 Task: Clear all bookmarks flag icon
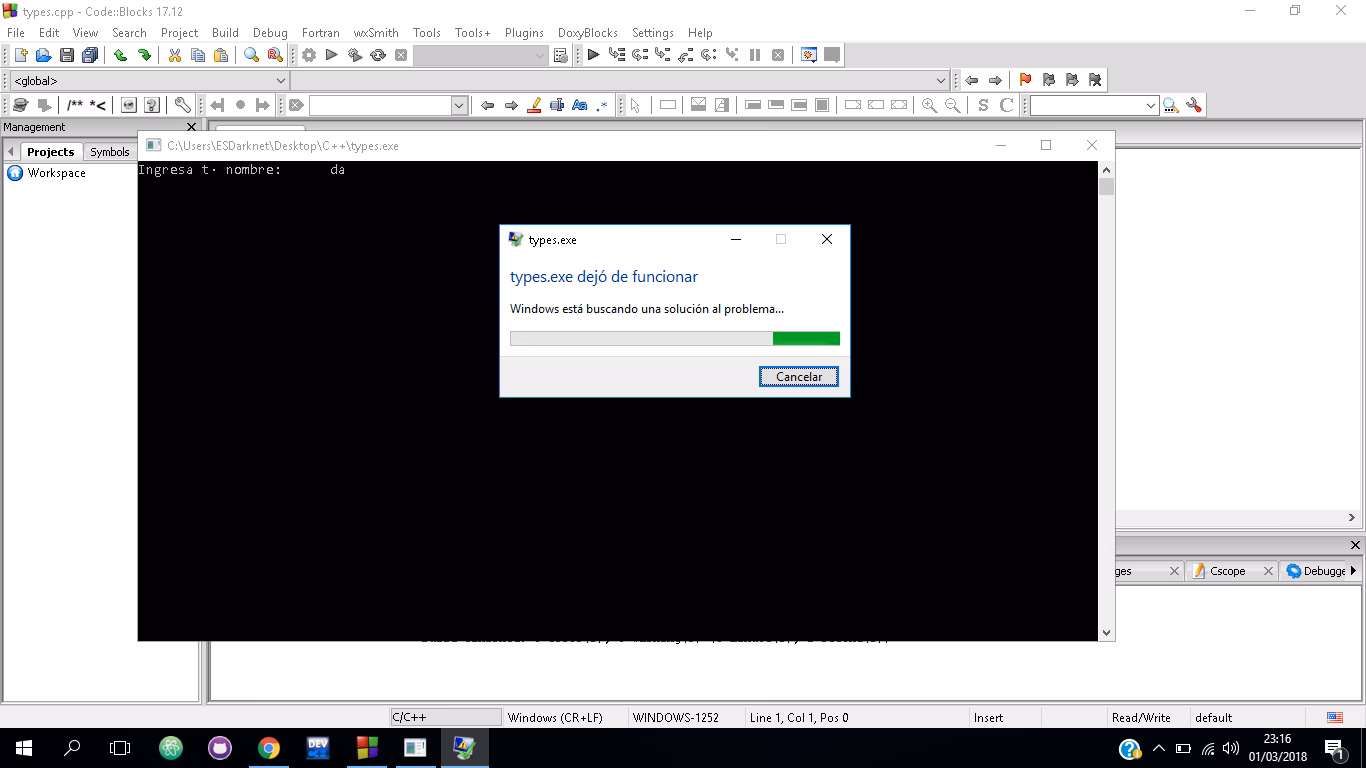(1095, 80)
